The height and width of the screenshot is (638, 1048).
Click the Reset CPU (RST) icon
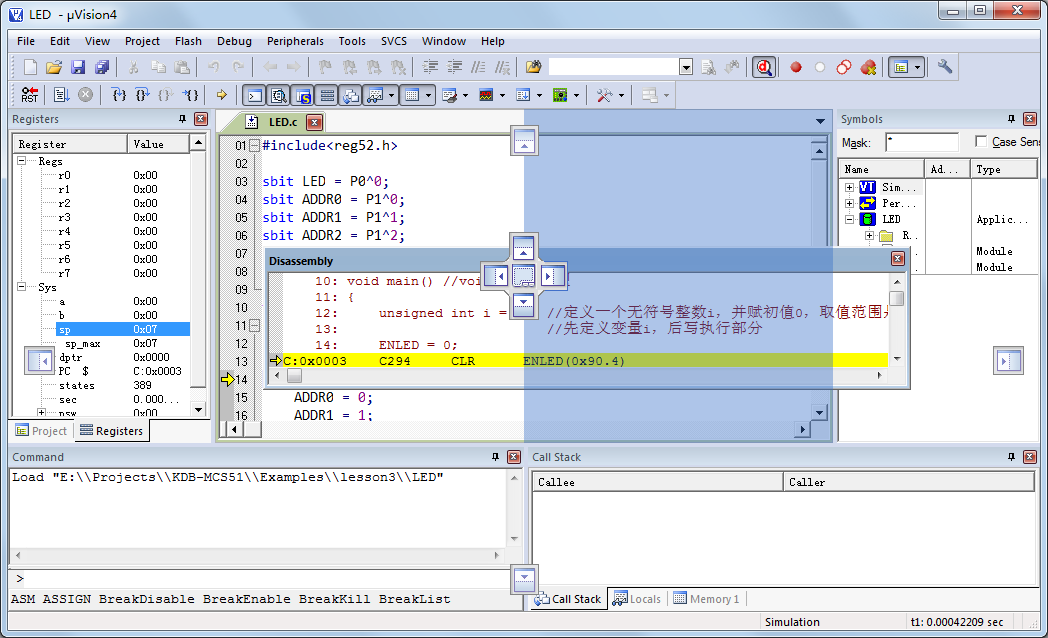[x=30, y=95]
